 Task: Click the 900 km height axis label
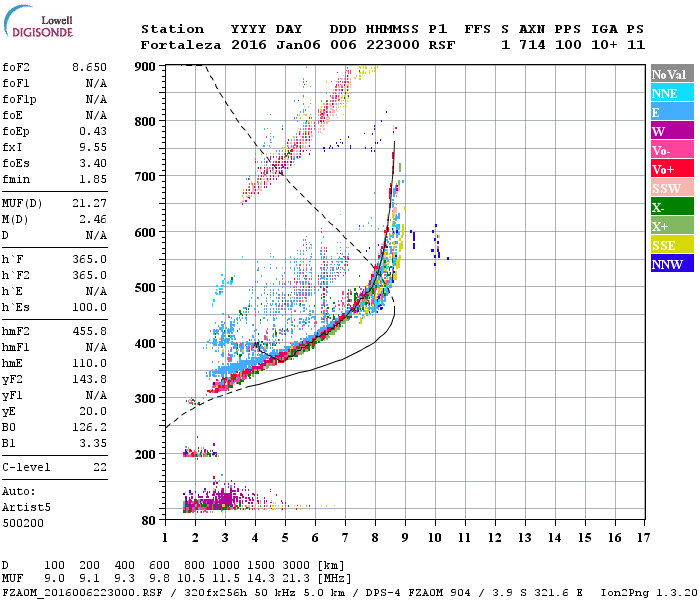pos(145,67)
